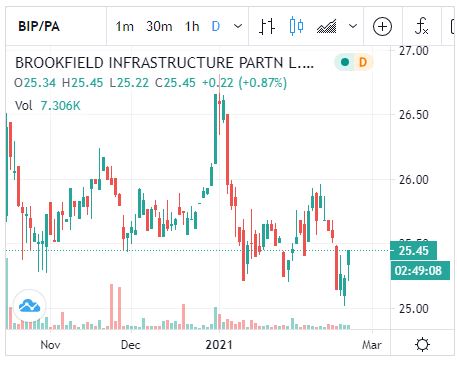Click the green market status dot
The height and width of the screenshot is (366, 457).
pos(345,62)
